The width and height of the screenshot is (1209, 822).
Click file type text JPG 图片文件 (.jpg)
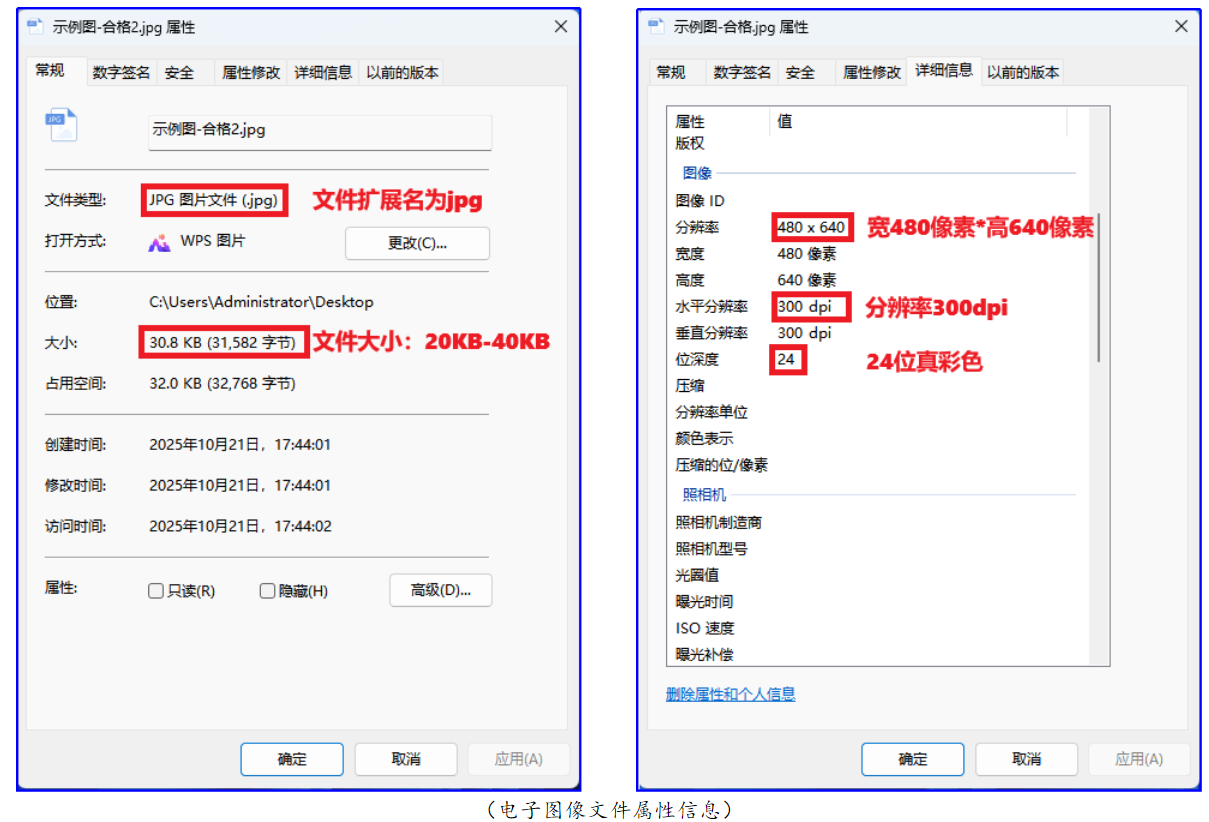click(x=213, y=200)
